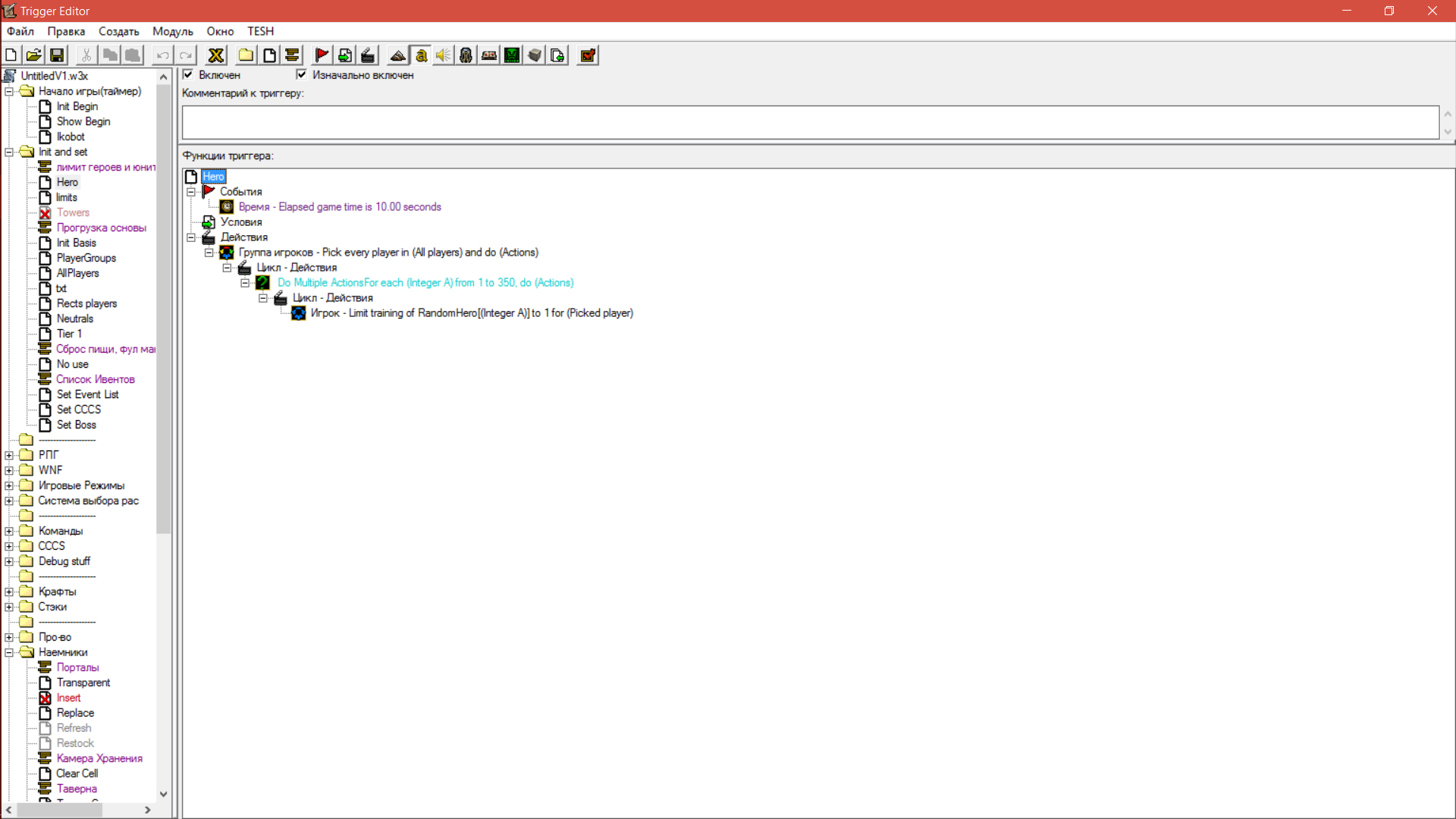Expand the WNF folder
This screenshot has height=819, width=1456.
9,470
